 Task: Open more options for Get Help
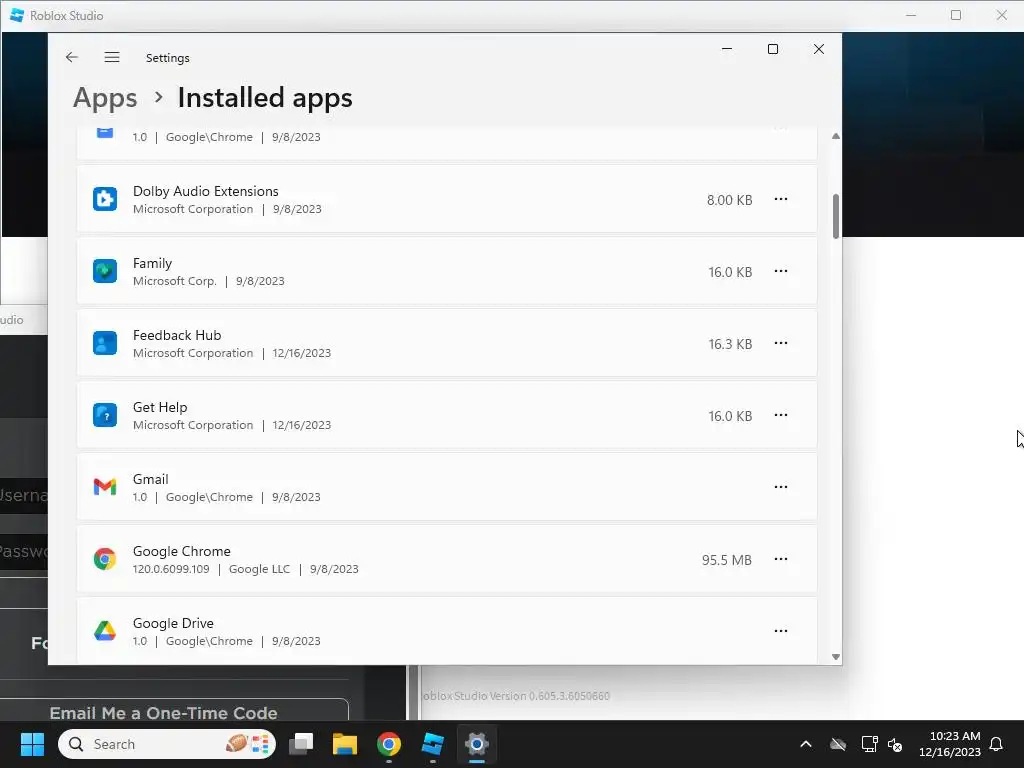780,415
